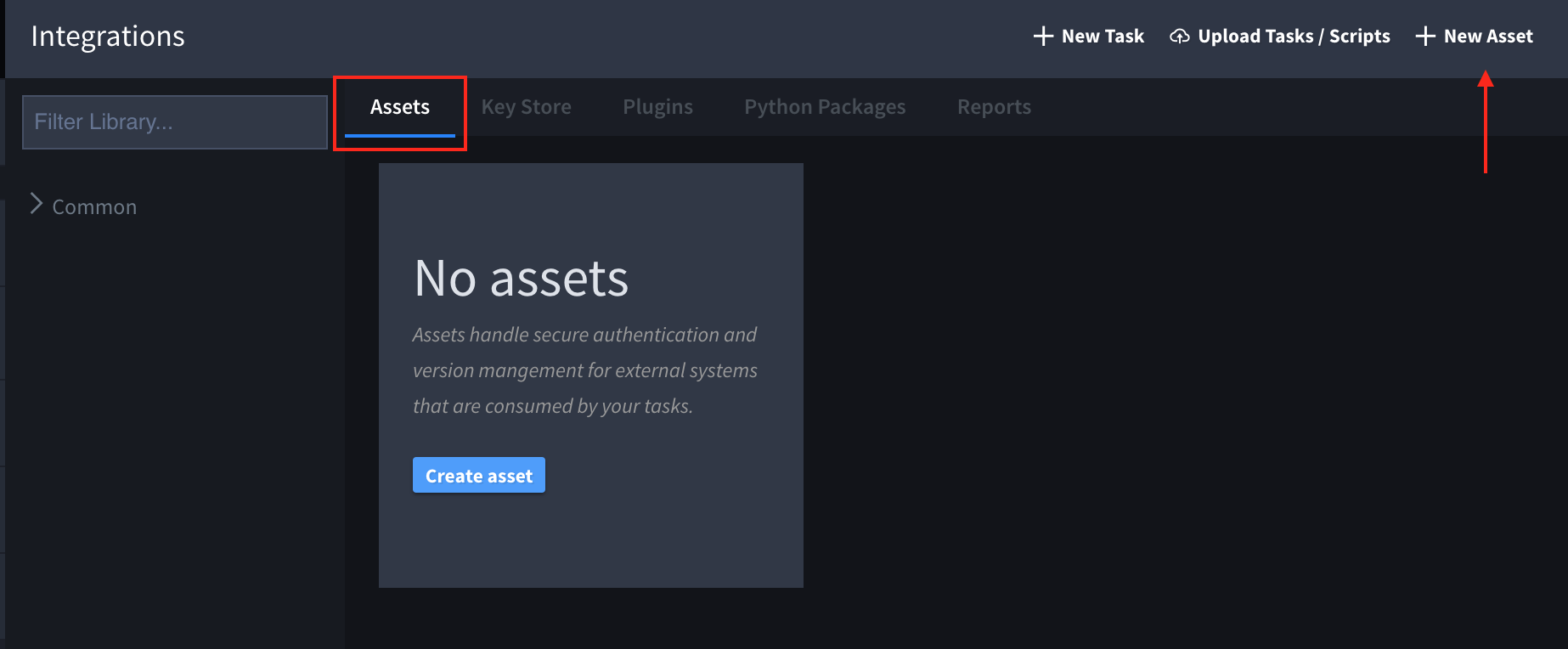Screen dimensions: 1568x649
Task: Click the cloud upload icon
Action: 1179,37
